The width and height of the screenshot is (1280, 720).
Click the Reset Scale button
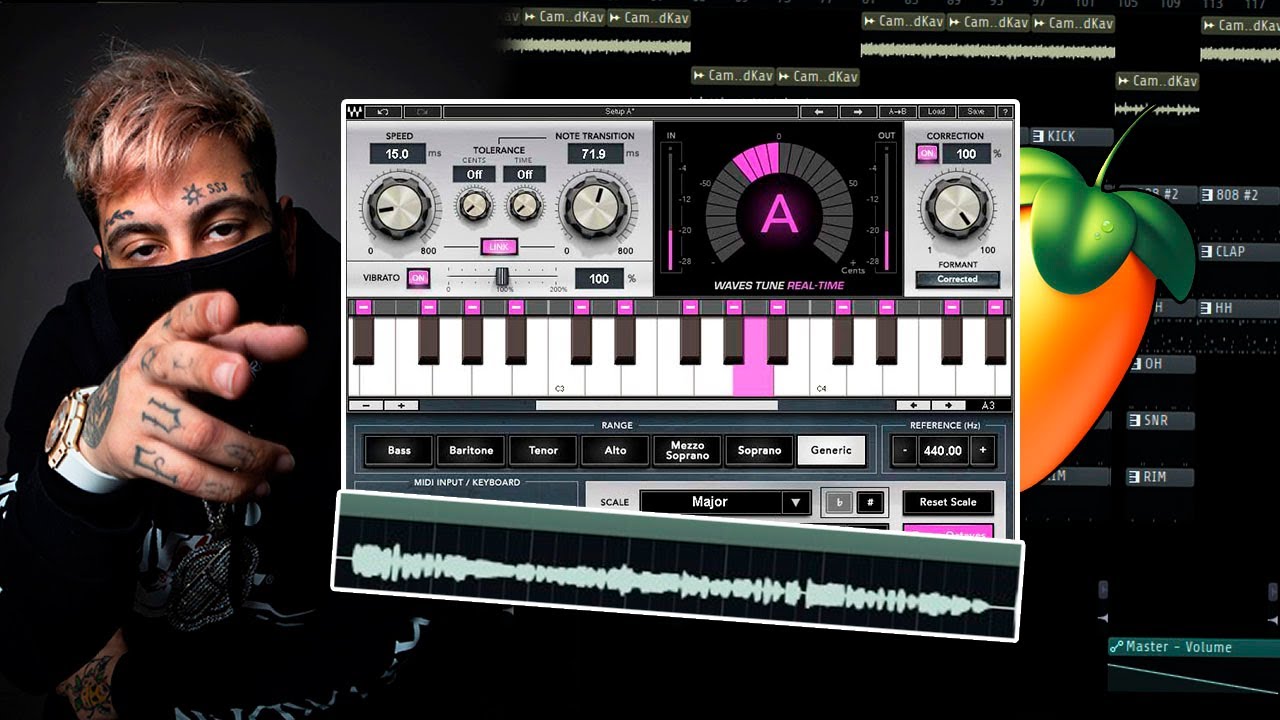click(948, 502)
